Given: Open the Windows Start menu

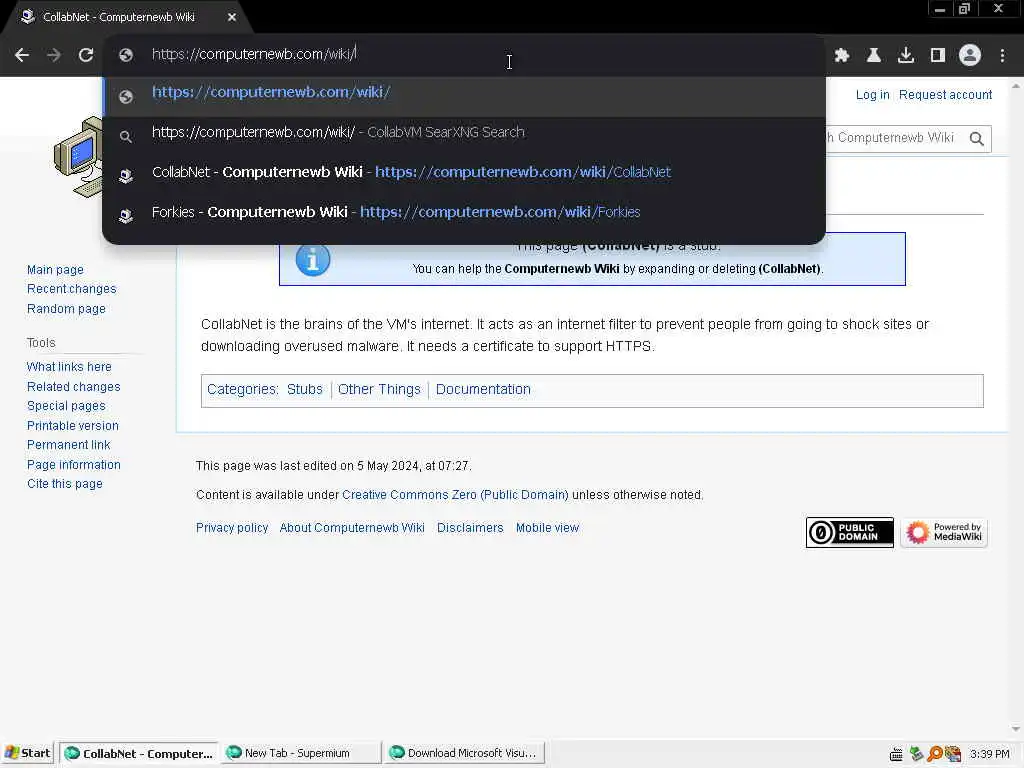Looking at the screenshot, I should [27, 753].
